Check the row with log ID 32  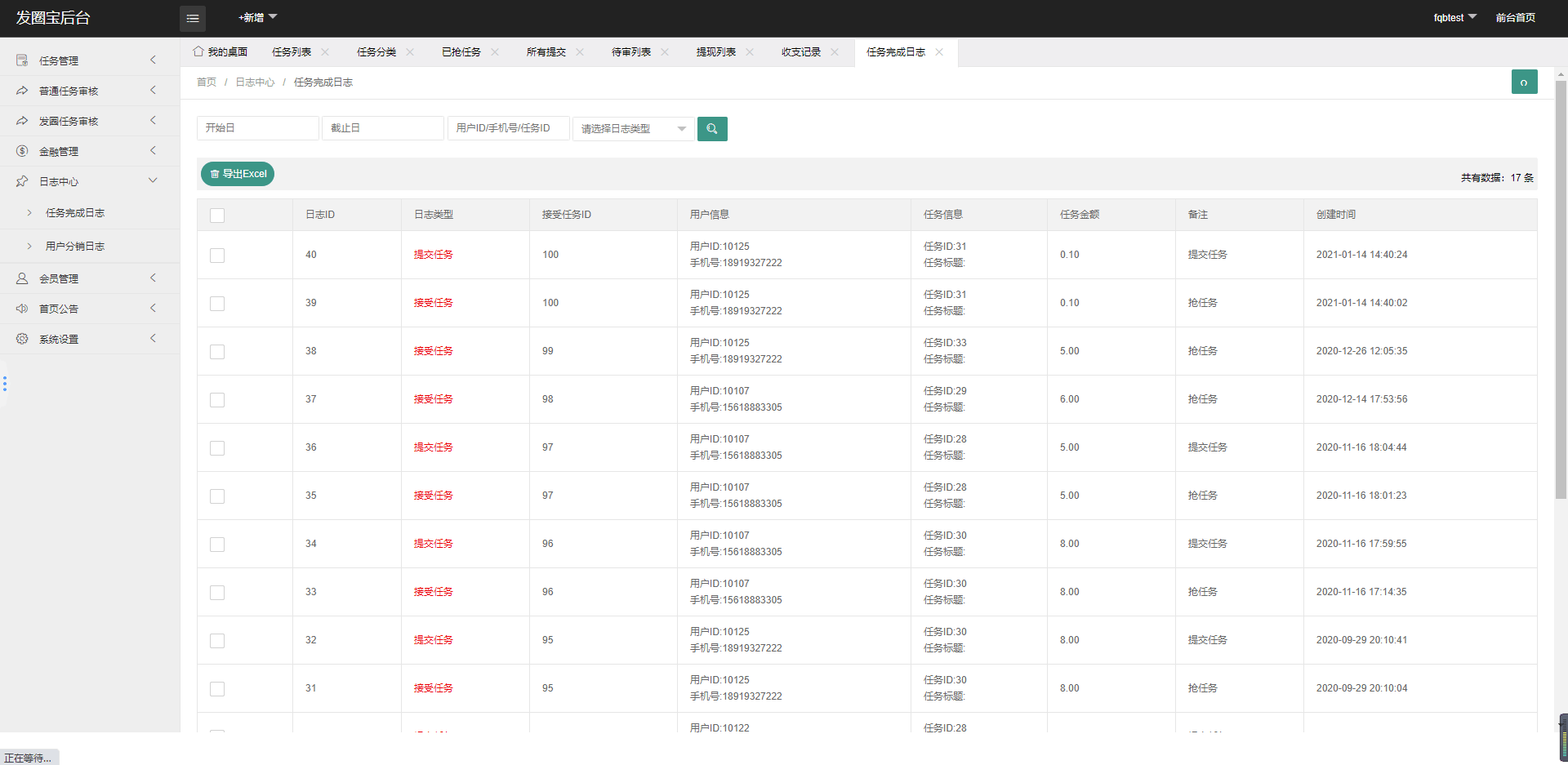tap(217, 641)
